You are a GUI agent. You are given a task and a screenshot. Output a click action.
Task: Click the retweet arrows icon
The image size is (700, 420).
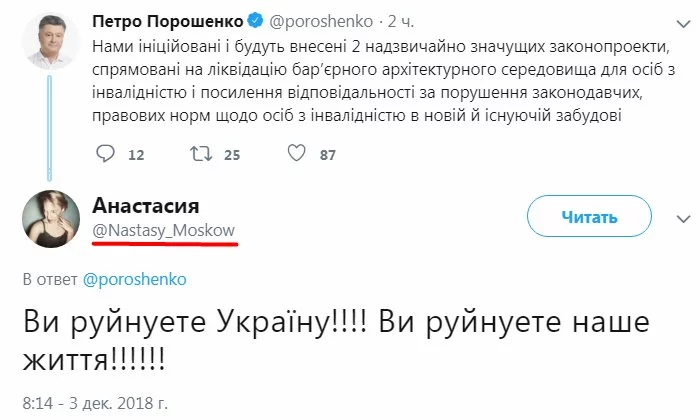pos(200,154)
